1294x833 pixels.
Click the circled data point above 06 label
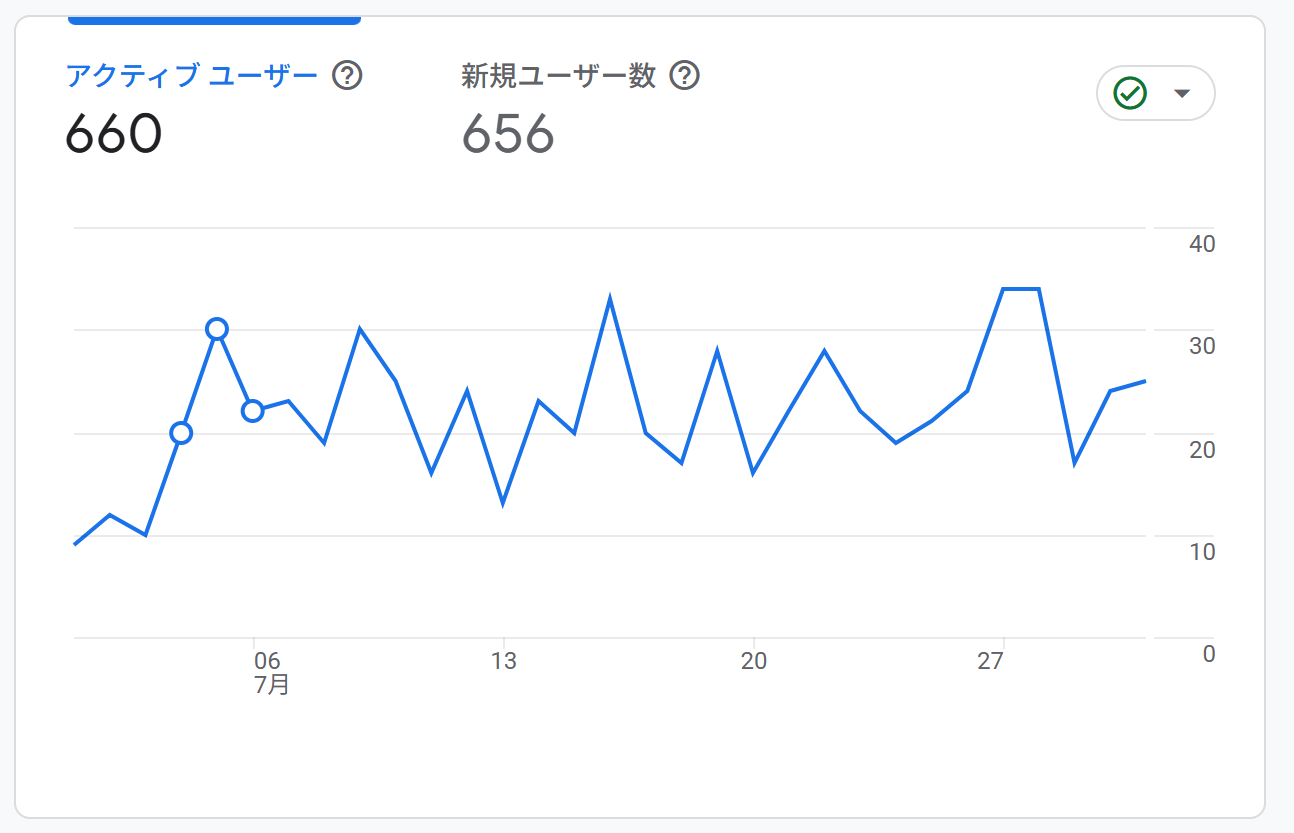click(253, 411)
